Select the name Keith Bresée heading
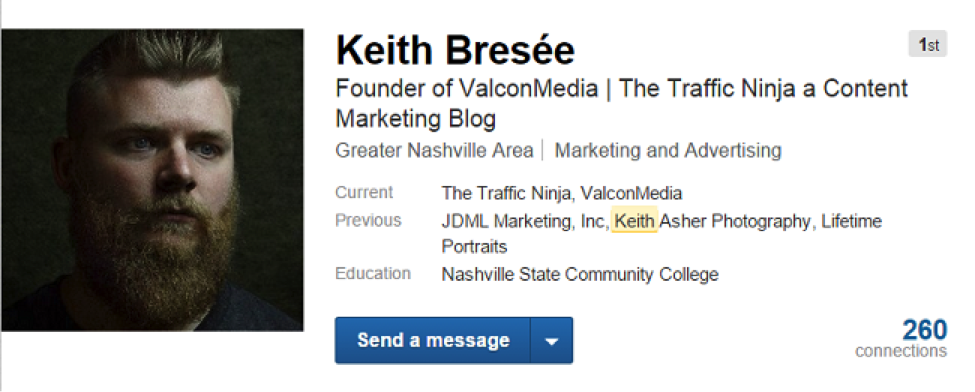This screenshot has height=392, width=975. point(455,50)
